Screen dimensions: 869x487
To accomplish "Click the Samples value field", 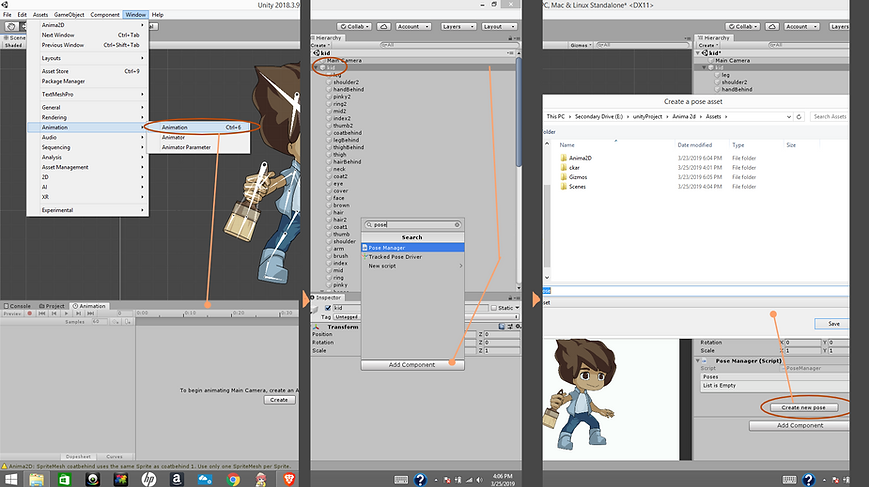I will (98, 321).
